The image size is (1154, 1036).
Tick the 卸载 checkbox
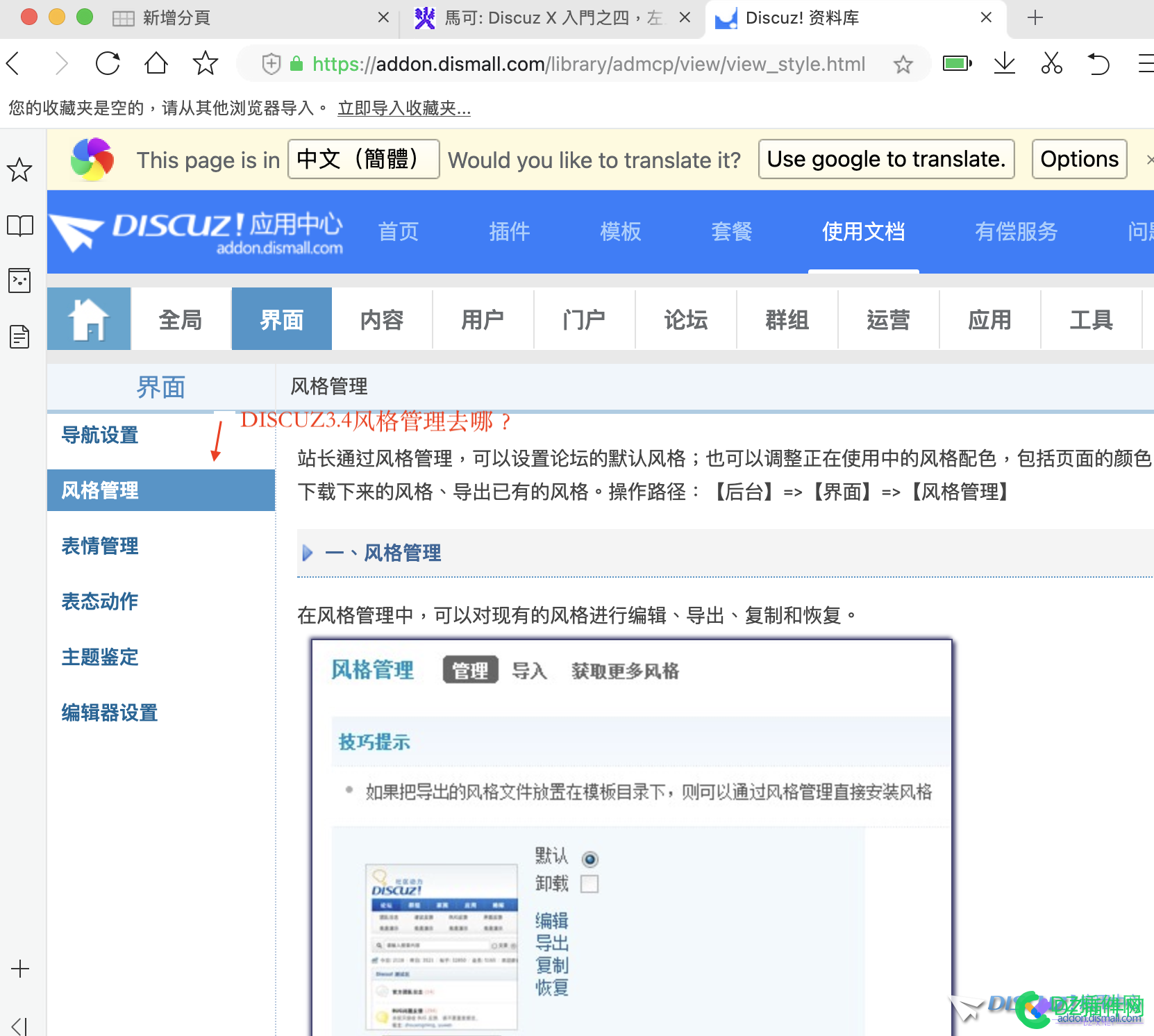[589, 884]
